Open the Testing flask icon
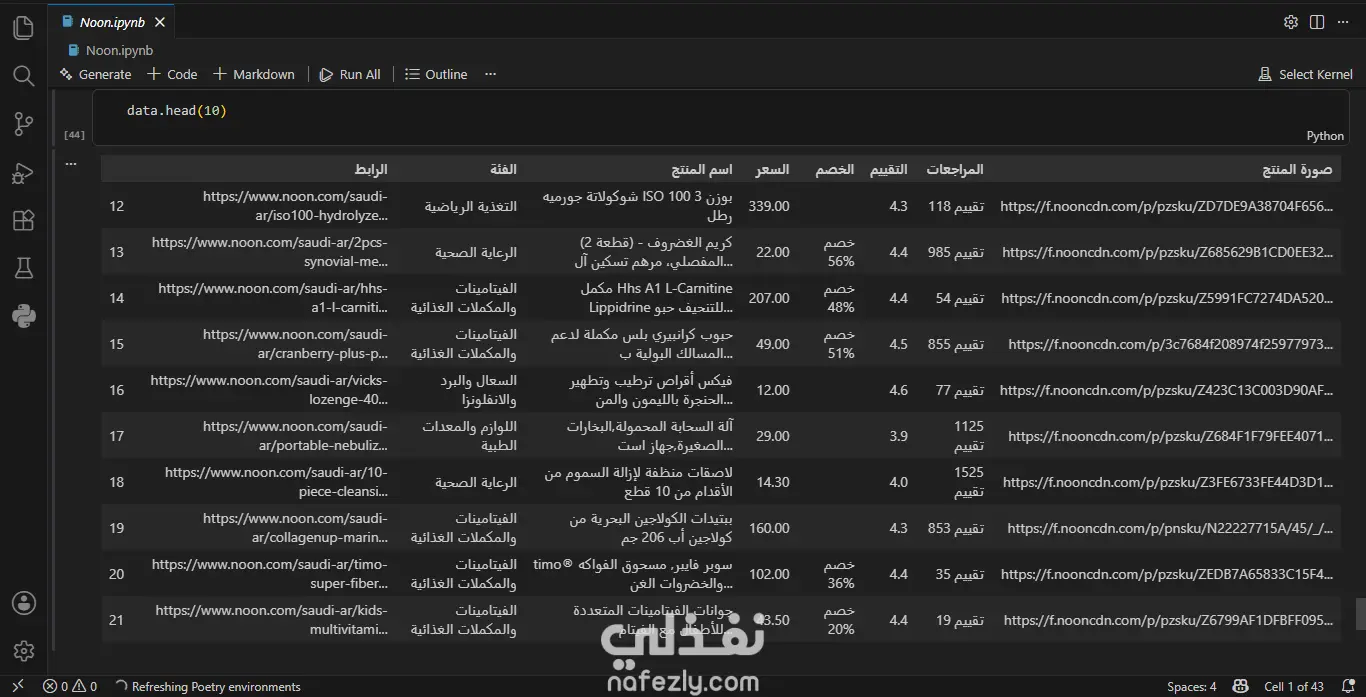Image resolution: width=1366 pixels, height=697 pixels. pyautogui.click(x=23, y=267)
